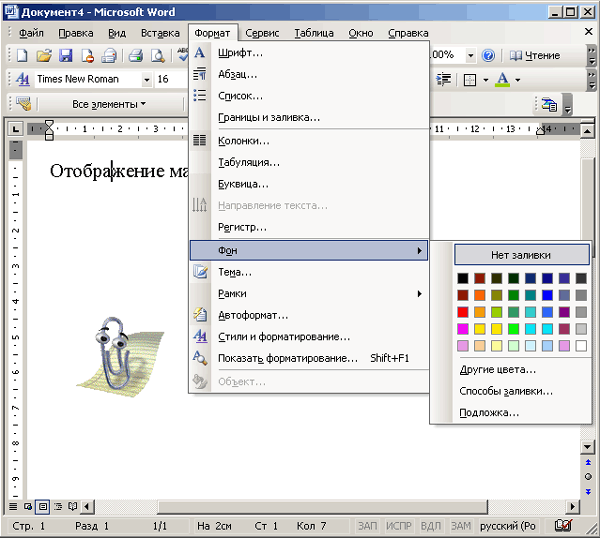Expand the Рамки submenu
This screenshot has width=600, height=538.
308,293
